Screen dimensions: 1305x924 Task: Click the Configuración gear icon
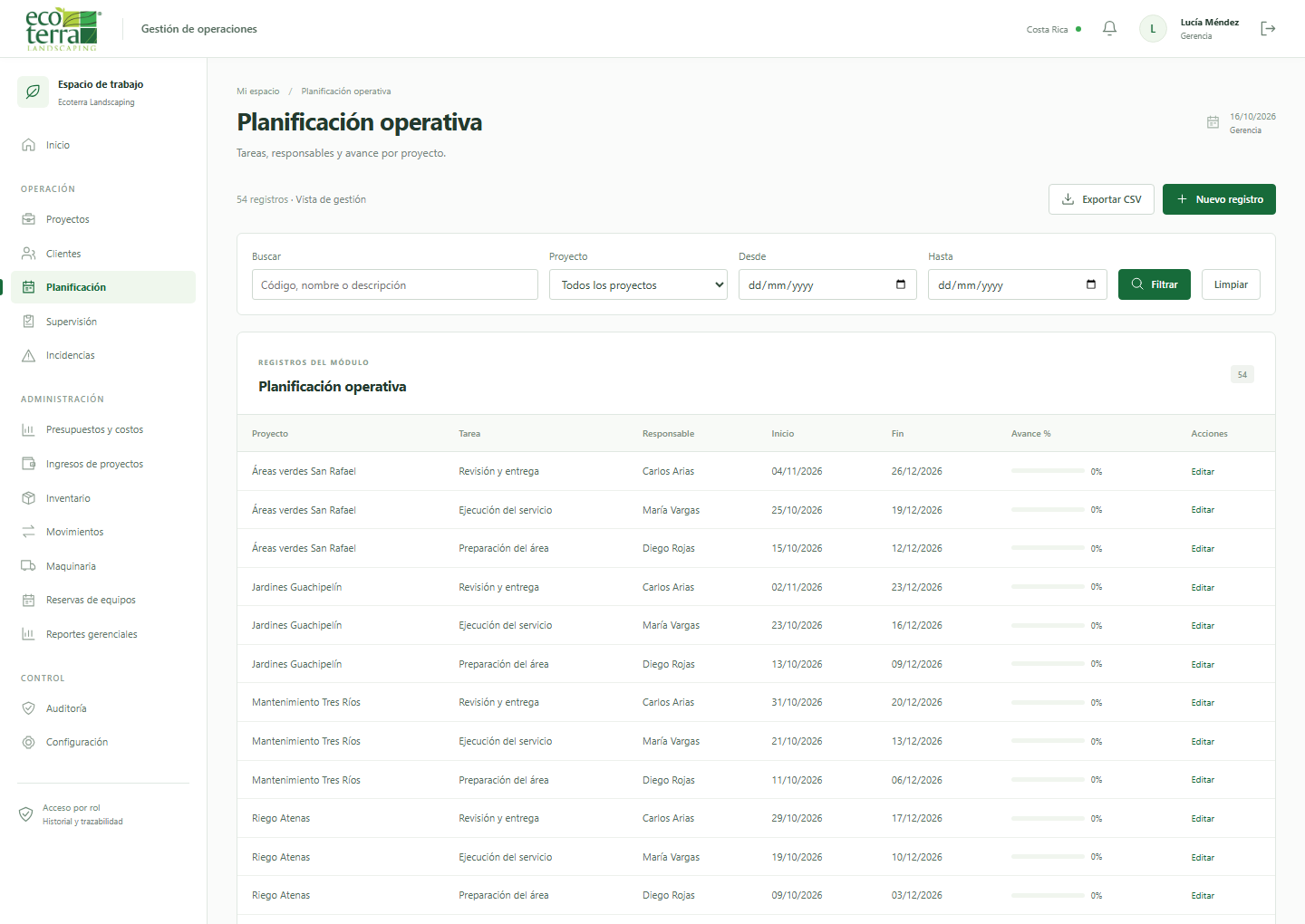tap(29, 742)
